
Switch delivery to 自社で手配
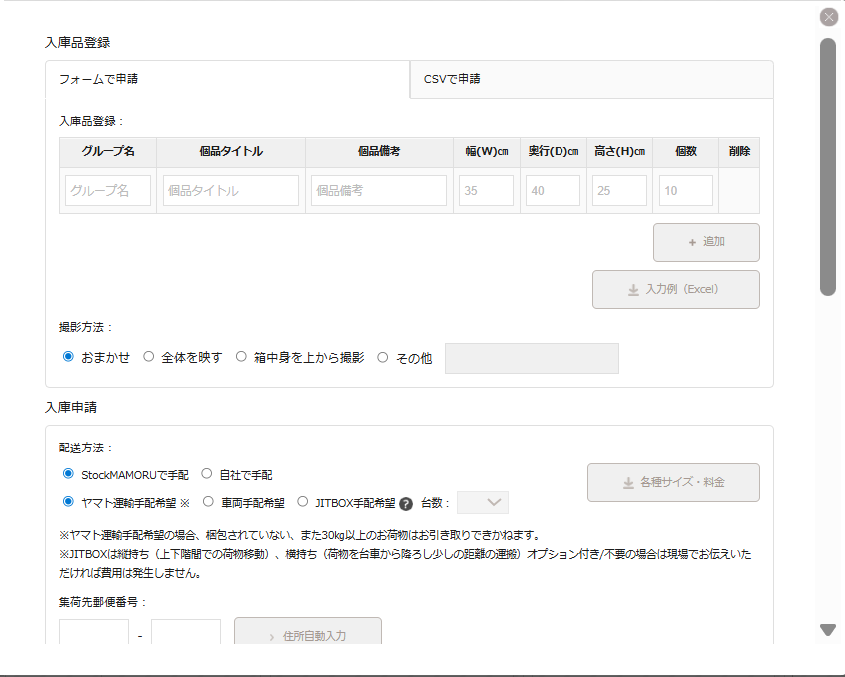pyautogui.click(x=206, y=474)
